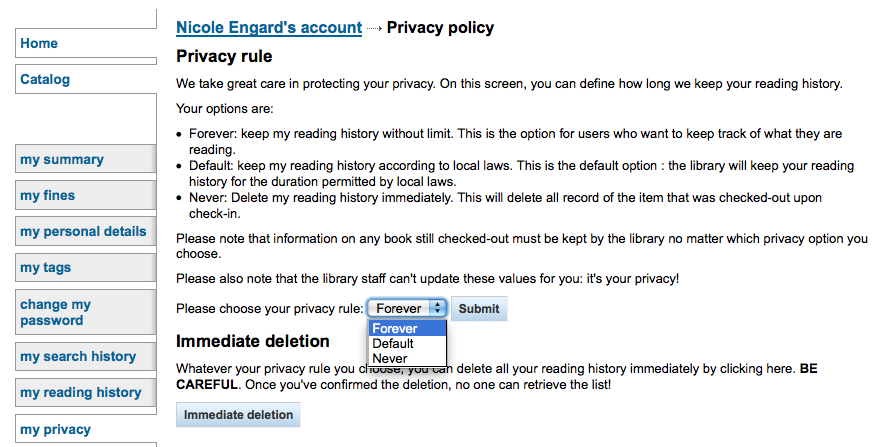Viewport: 873px width, 447px height.
Task: Click the Immediate deletion heading
Action: coord(253,341)
